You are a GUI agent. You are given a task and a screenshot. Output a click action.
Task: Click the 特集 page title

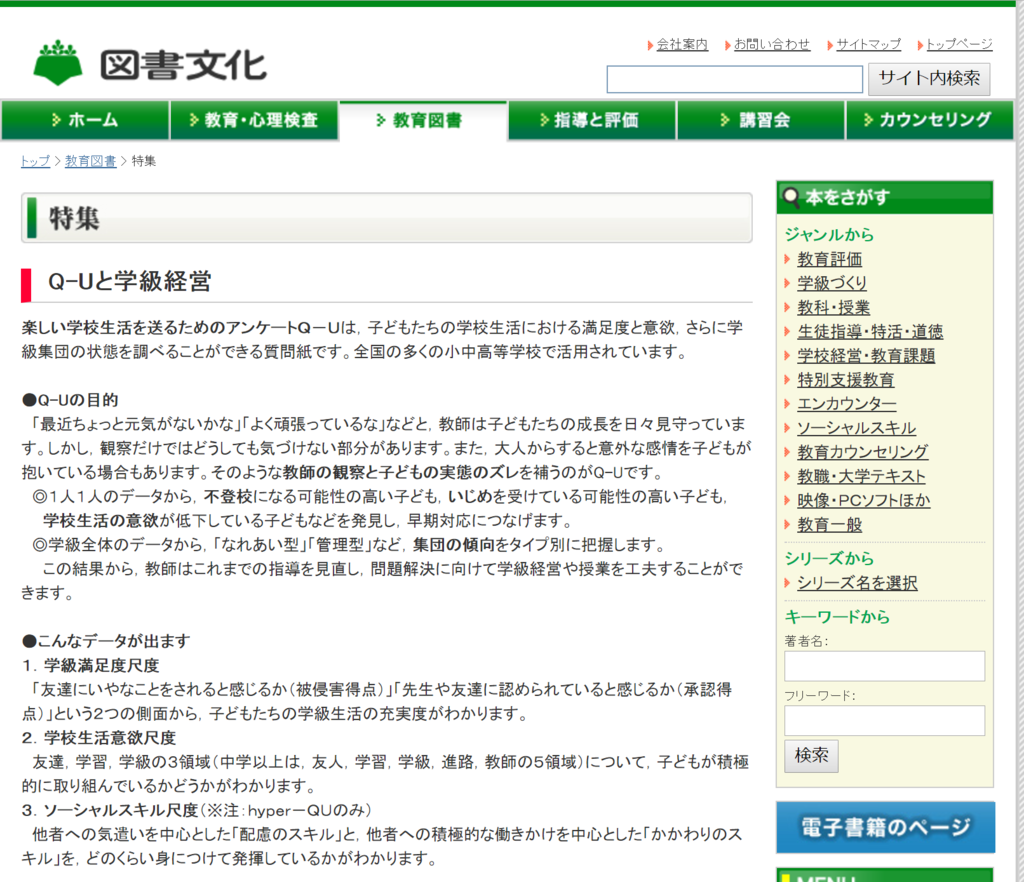74,217
